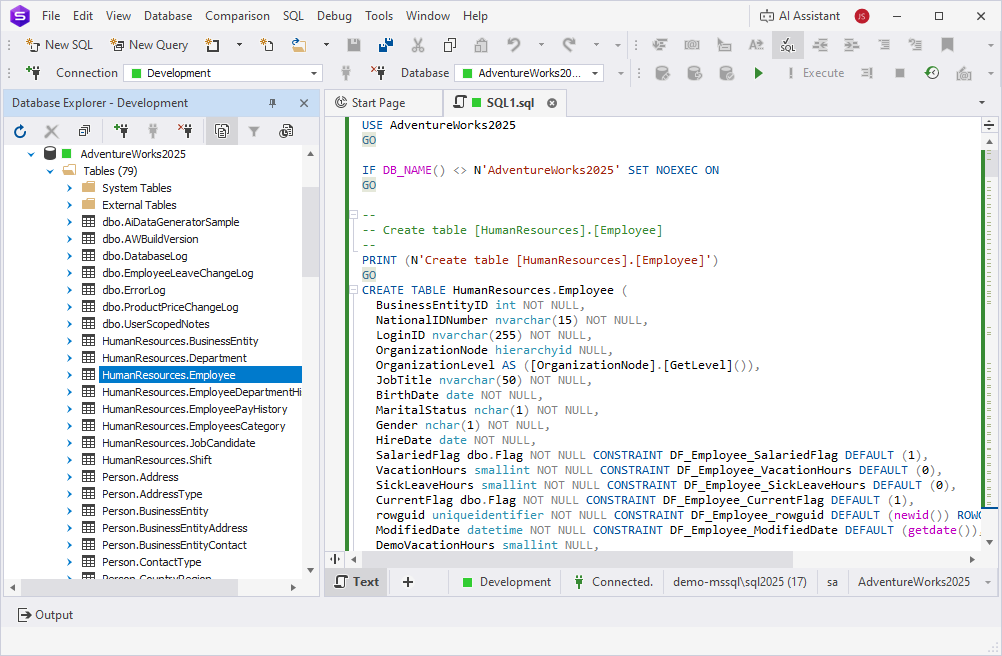Expand the Person.Address table node

69,477
